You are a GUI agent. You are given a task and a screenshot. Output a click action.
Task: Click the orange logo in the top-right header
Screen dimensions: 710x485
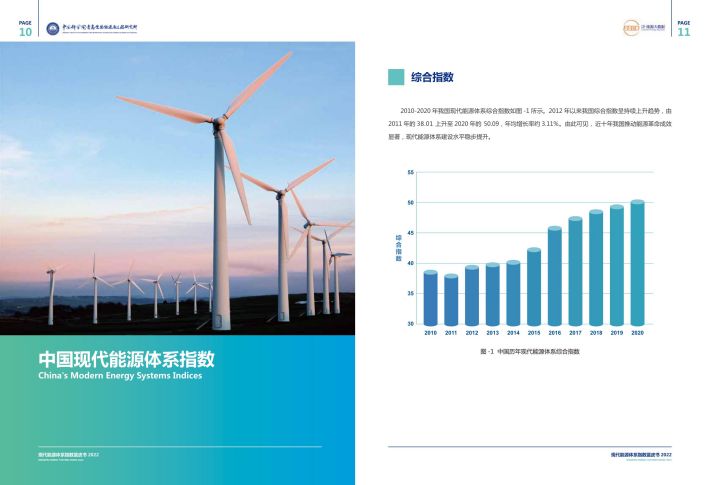tap(641, 28)
